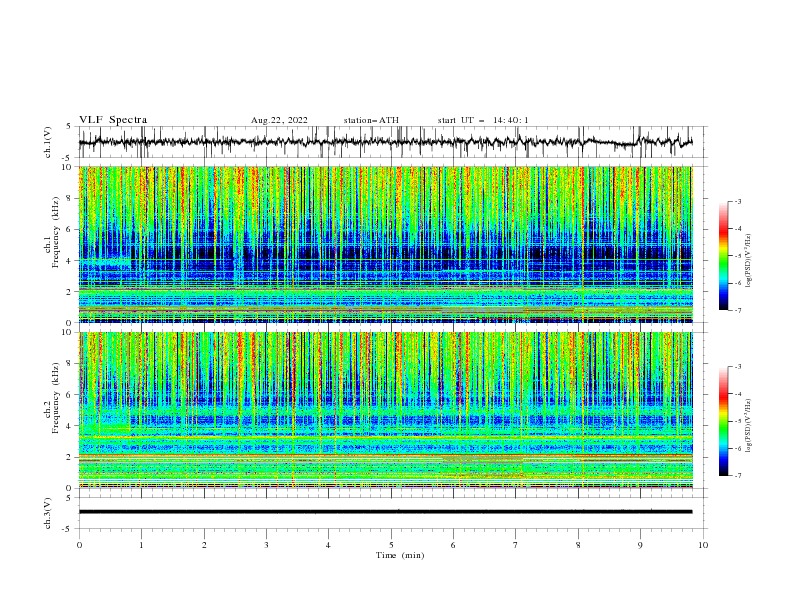Viewport: 792px width, 612px height.
Task: Click the "VLF Spectra" plot title
Action: click(113, 120)
